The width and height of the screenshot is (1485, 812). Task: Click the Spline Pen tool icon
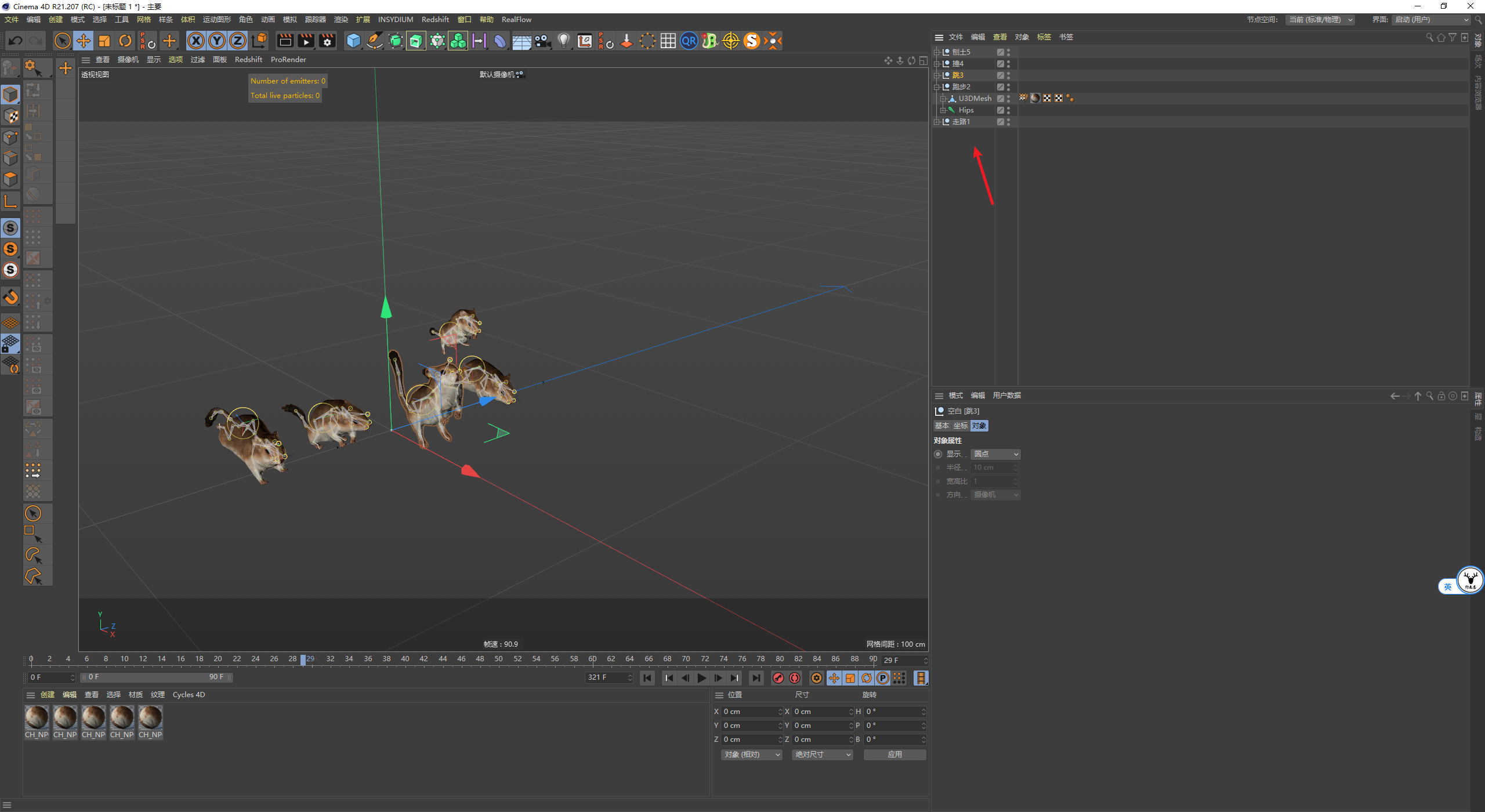click(375, 41)
